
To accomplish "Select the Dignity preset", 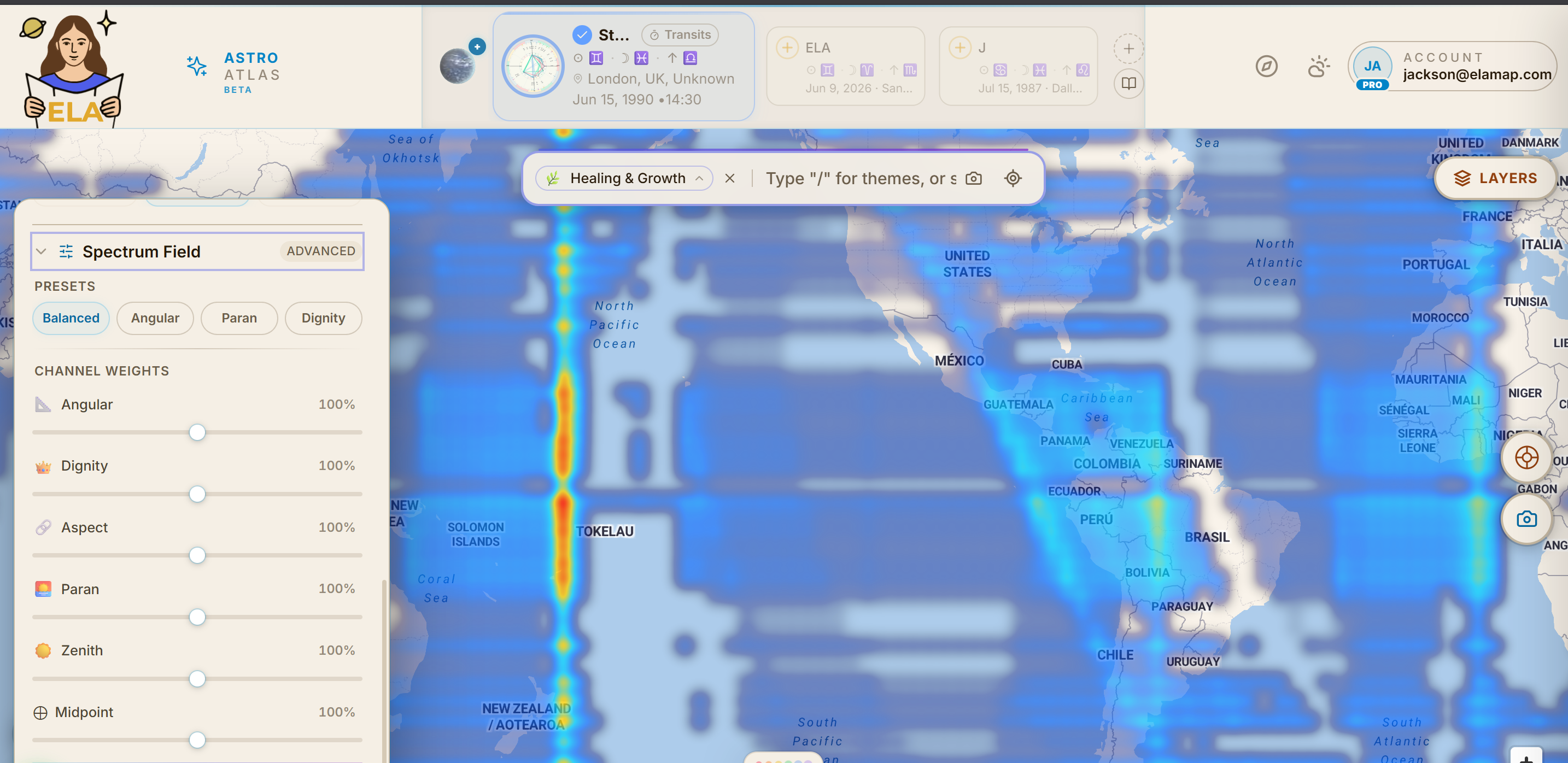I will 323,318.
